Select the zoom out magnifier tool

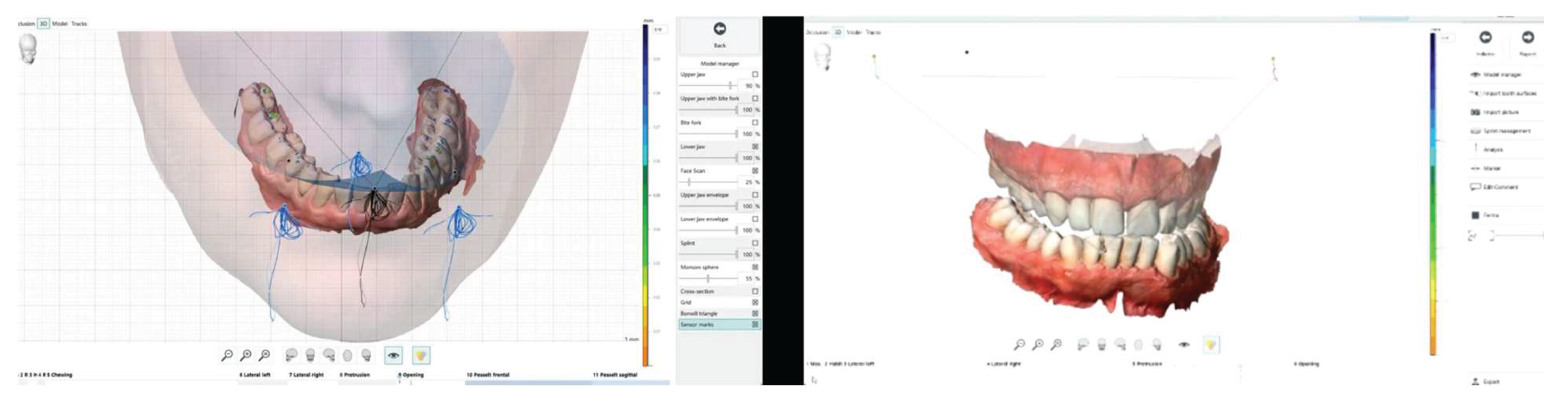(x=227, y=355)
